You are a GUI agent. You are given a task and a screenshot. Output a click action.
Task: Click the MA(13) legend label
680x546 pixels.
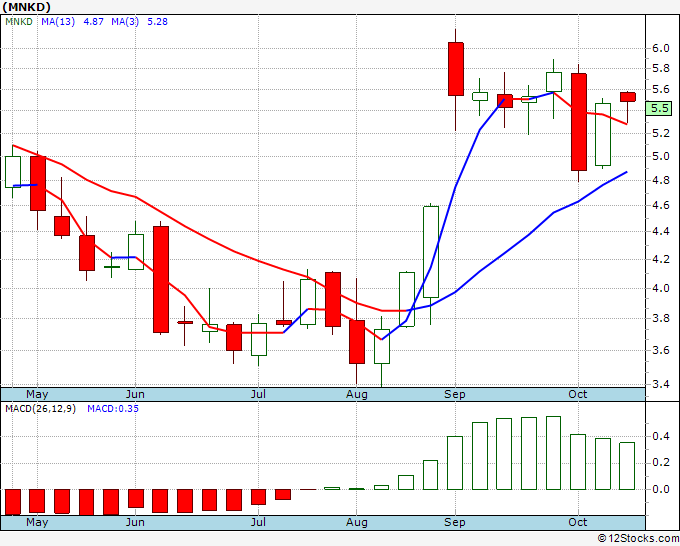click(58, 22)
